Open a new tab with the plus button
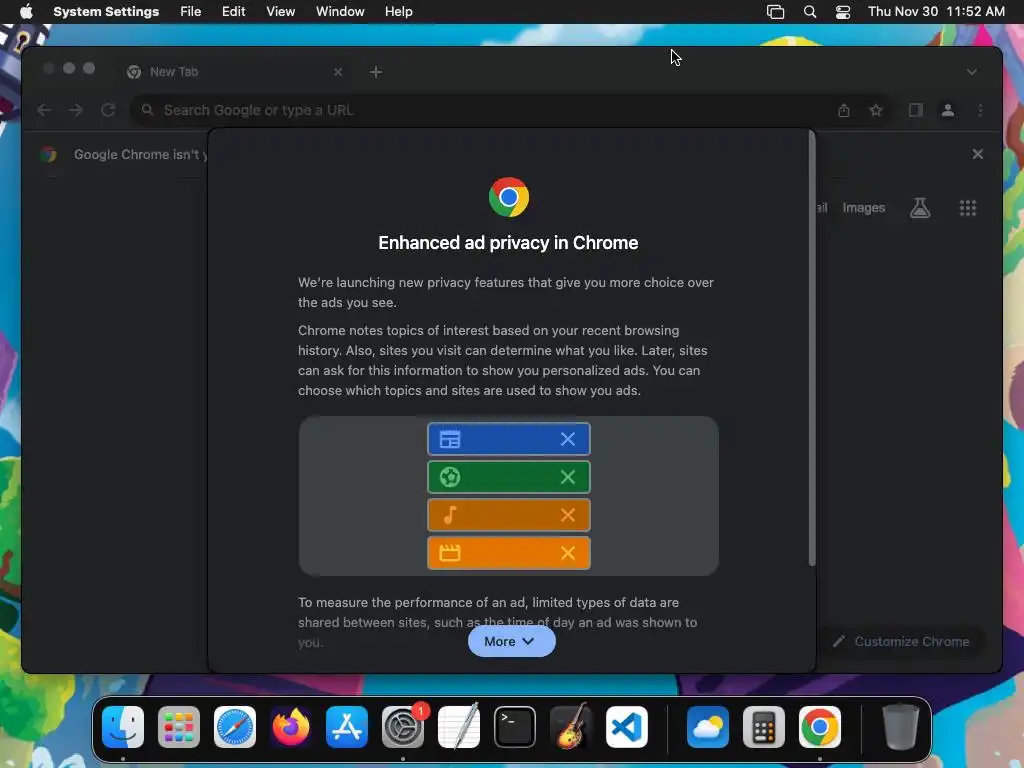Screen dimensions: 1024x768 [376, 72]
